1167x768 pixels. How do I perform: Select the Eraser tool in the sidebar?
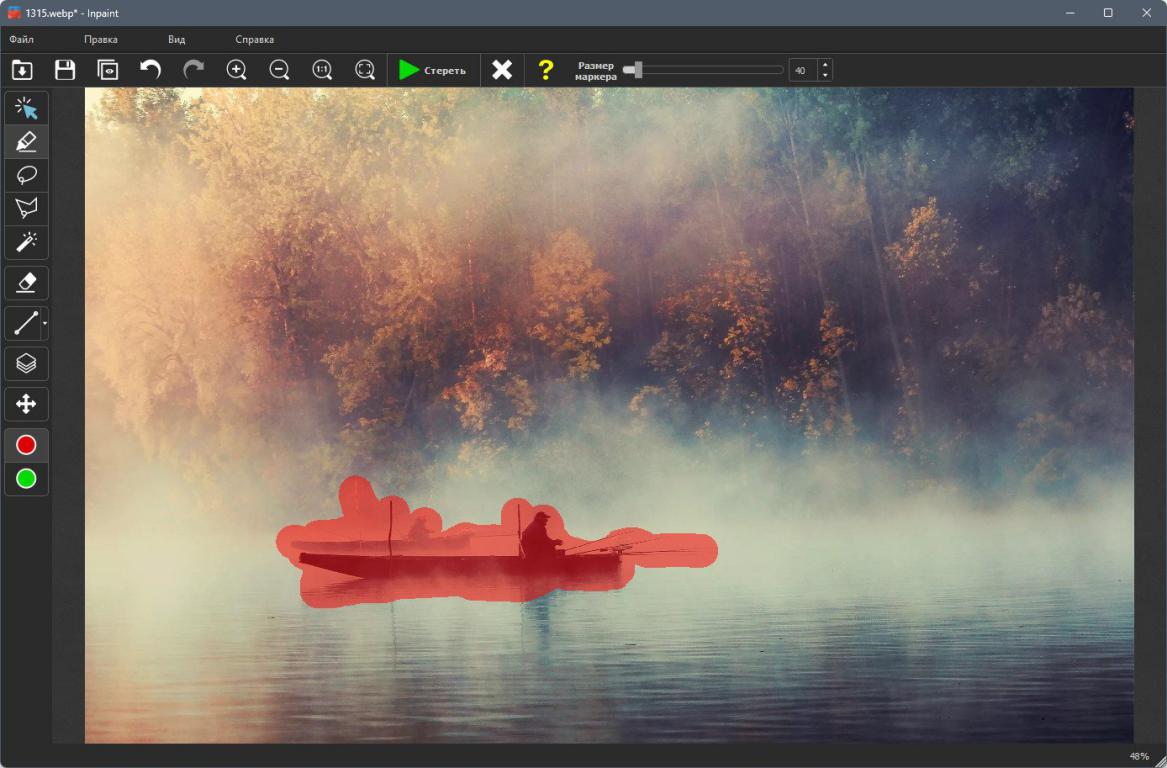click(27, 283)
